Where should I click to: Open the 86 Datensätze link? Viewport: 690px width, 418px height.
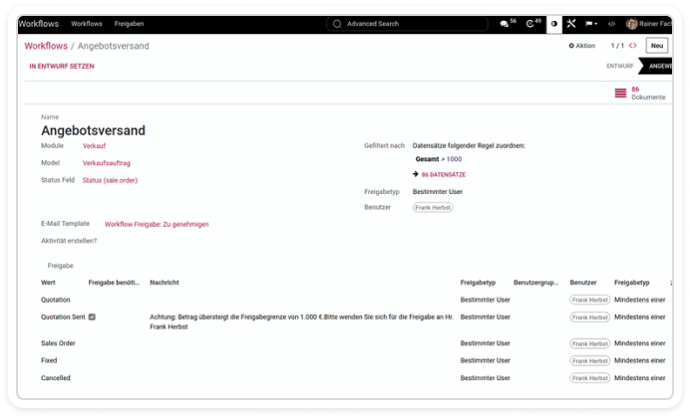pos(443,174)
